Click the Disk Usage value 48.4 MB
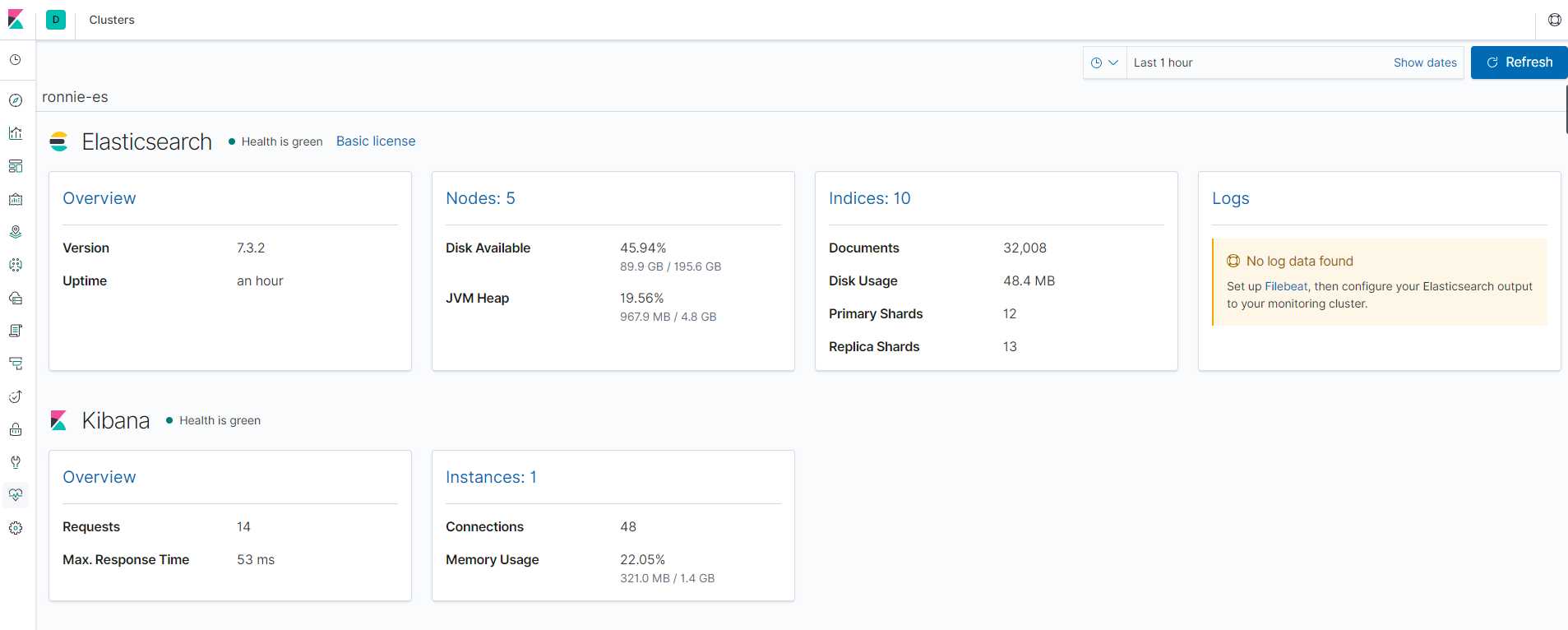 point(1029,280)
